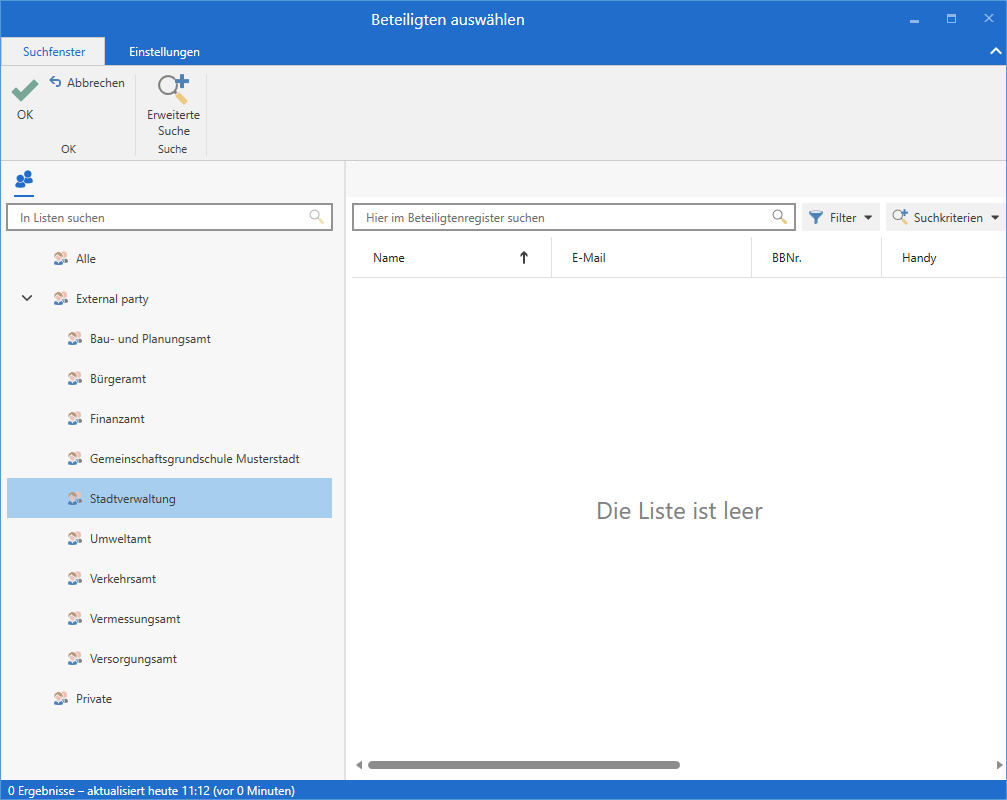Image resolution: width=1007 pixels, height=800 pixels.
Task: Open Erweiterte Suche advanced search
Action: [x=173, y=106]
